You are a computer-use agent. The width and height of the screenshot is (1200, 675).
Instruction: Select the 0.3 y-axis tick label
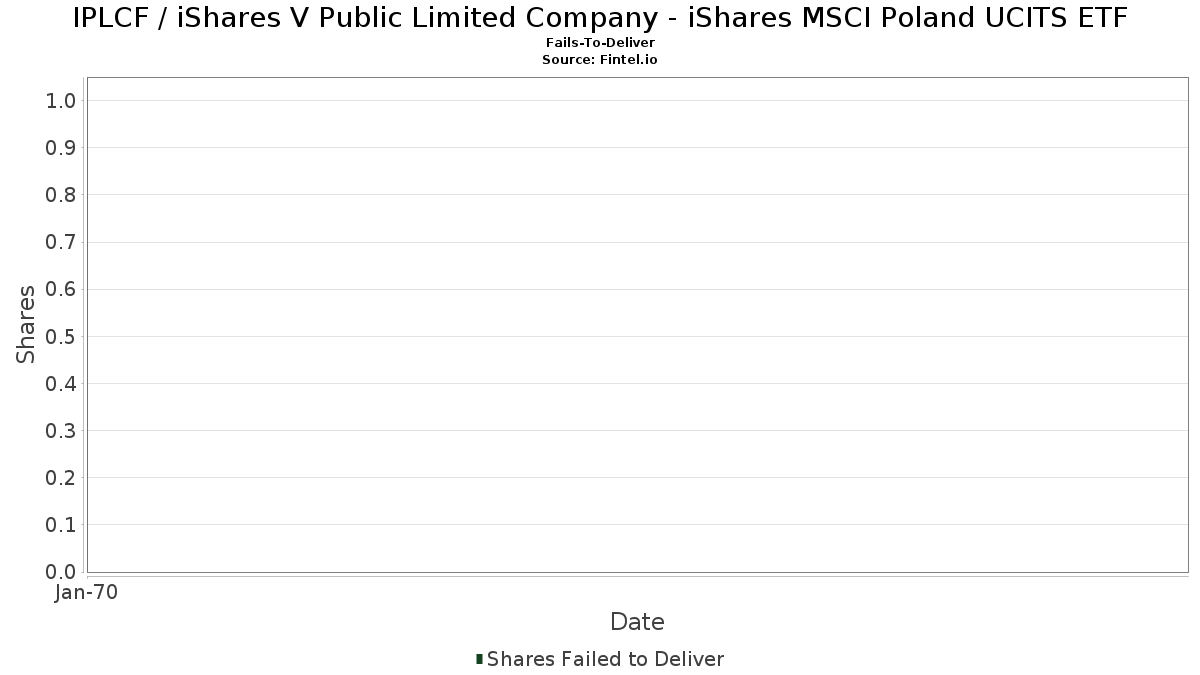pyautogui.click(x=61, y=431)
